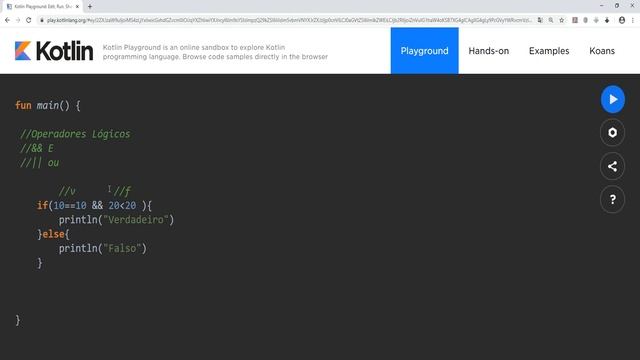Image resolution: width=640 pixels, height=360 pixels.
Task: Close the Kotlin Playground browser tab
Action: click(77, 7)
